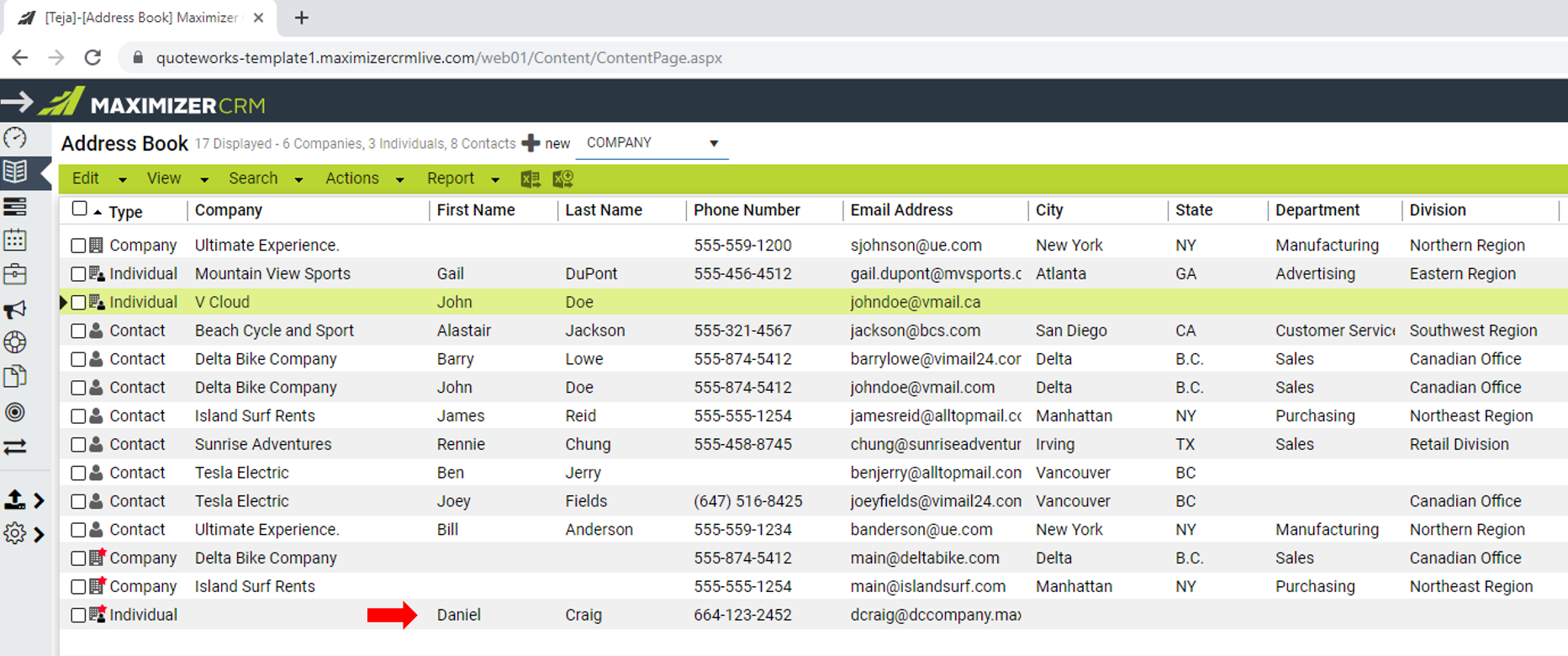
Task: Click the plus icon beside new
Action: (531, 143)
